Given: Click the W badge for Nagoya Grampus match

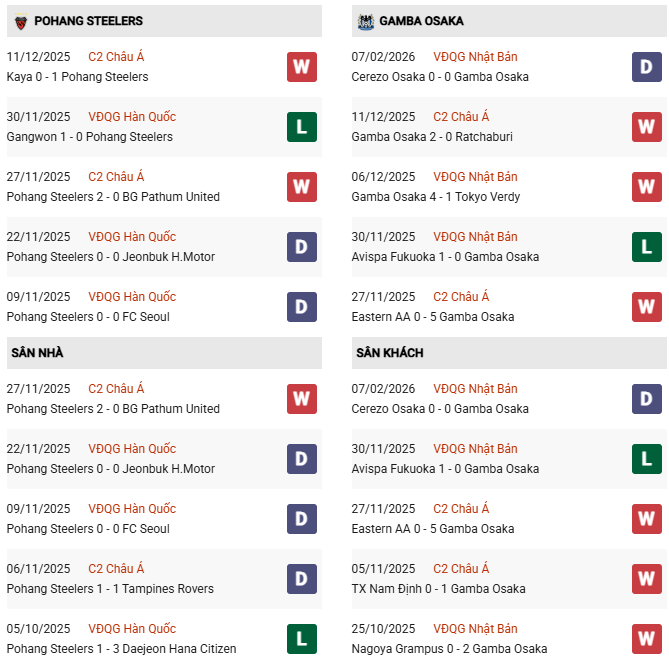Looking at the screenshot, I should (646, 639).
